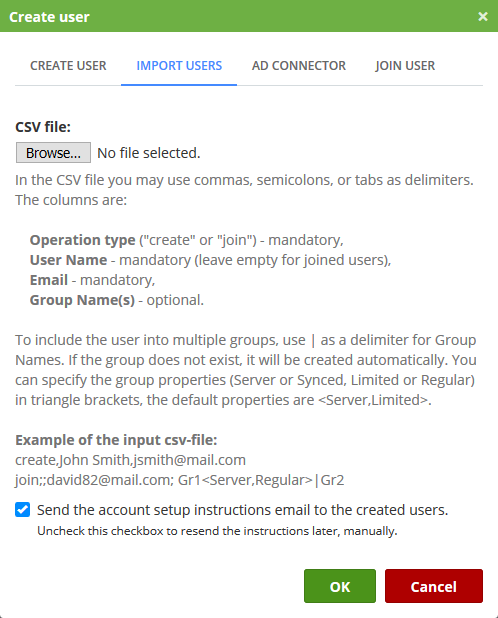Click the "create,John Smith" example line

[130, 460]
